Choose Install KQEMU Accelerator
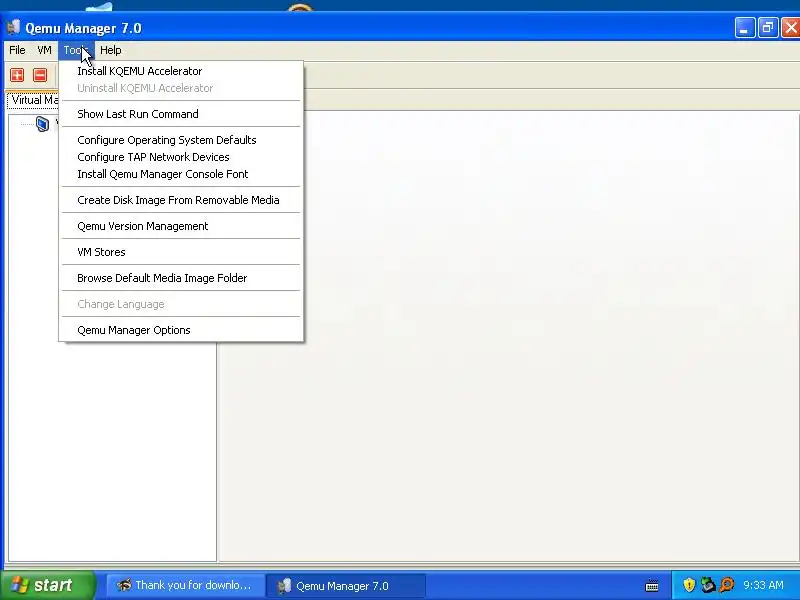This screenshot has height=600, width=800. 181,71
